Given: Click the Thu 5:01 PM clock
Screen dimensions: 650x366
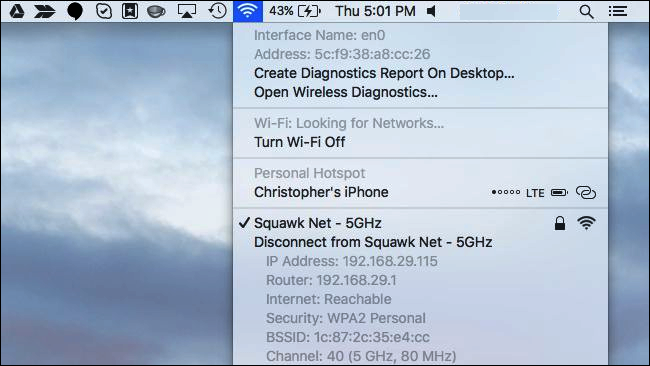Looking at the screenshot, I should 375,11.
